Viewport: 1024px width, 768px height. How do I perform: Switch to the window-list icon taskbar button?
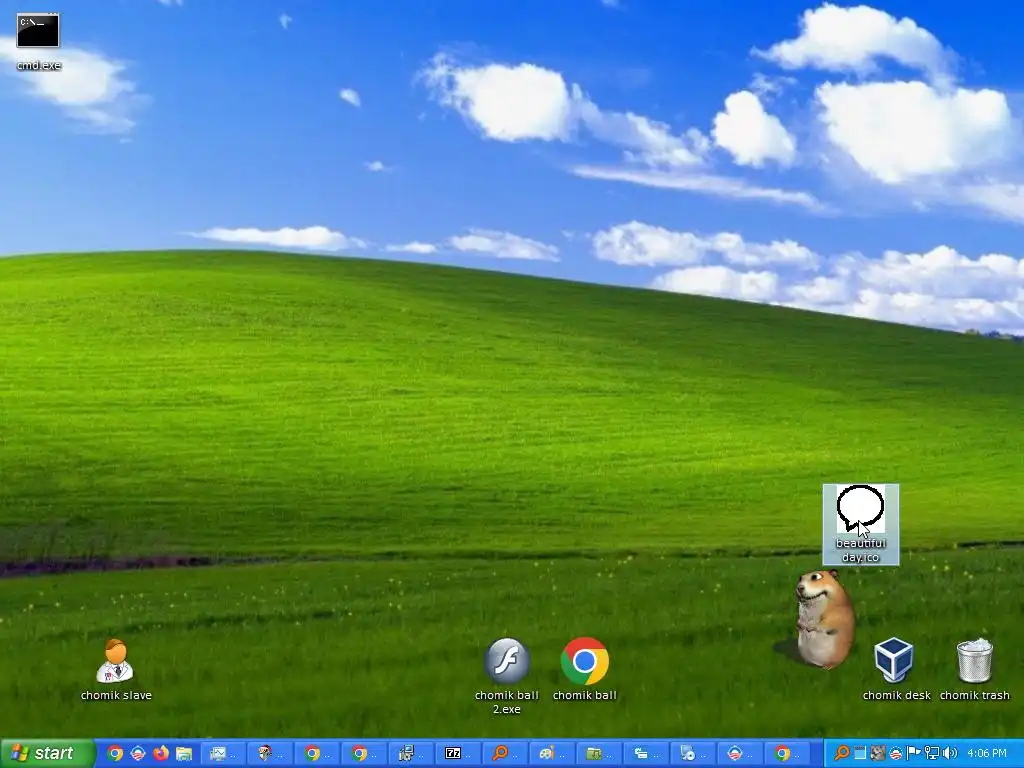647,754
